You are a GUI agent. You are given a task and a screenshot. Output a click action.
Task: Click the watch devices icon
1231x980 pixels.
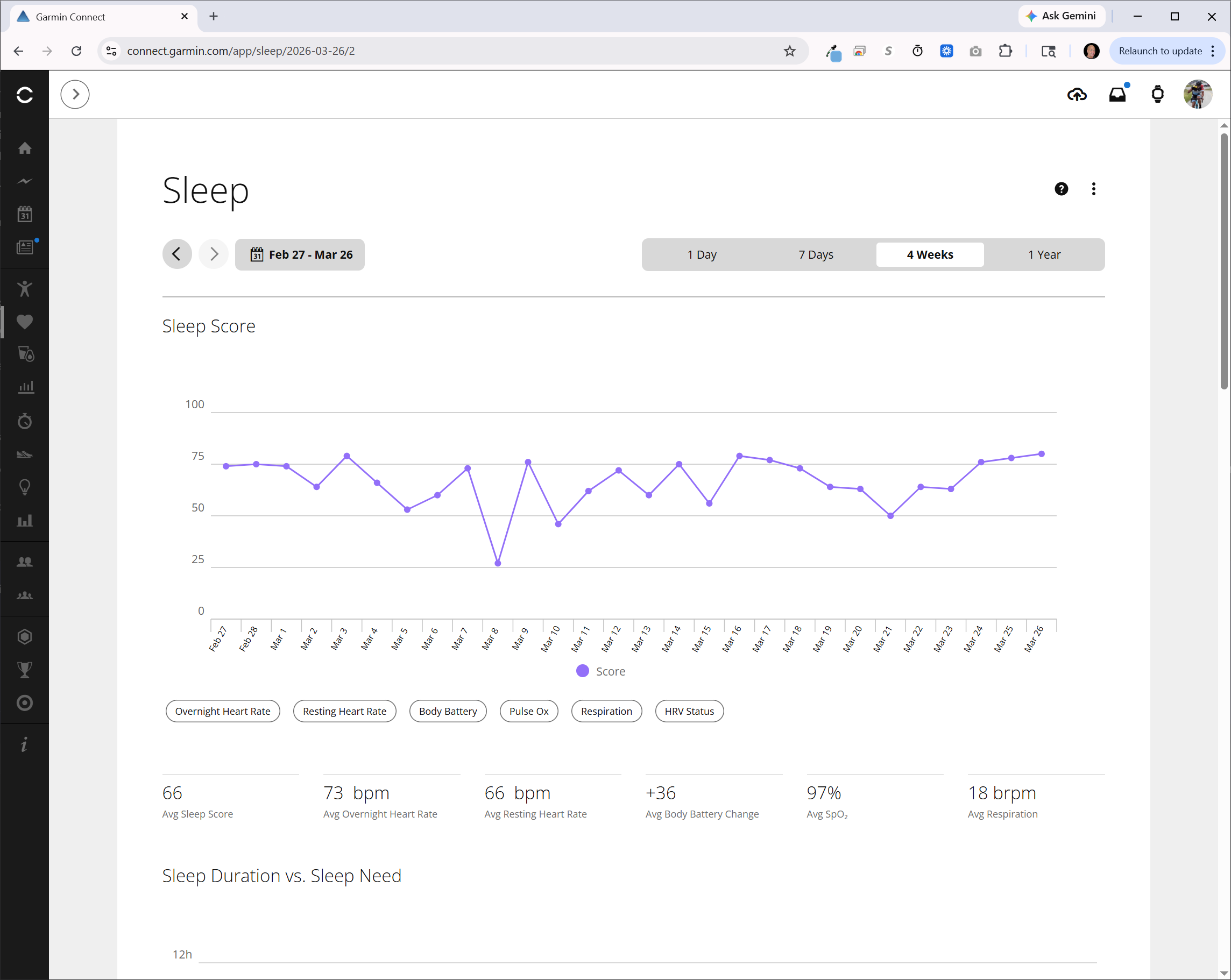pos(1157,95)
